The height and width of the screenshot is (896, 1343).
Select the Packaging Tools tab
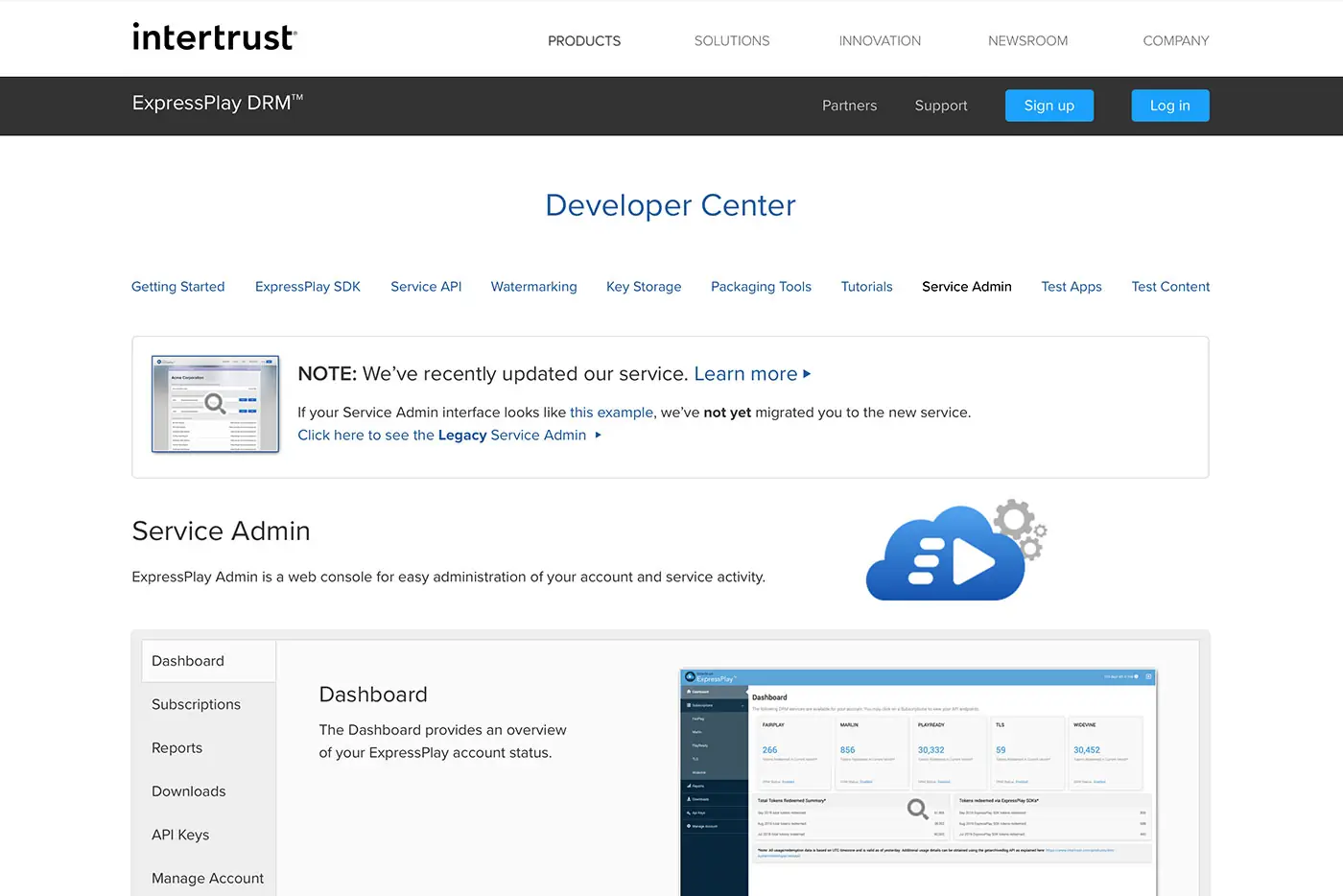click(x=761, y=287)
